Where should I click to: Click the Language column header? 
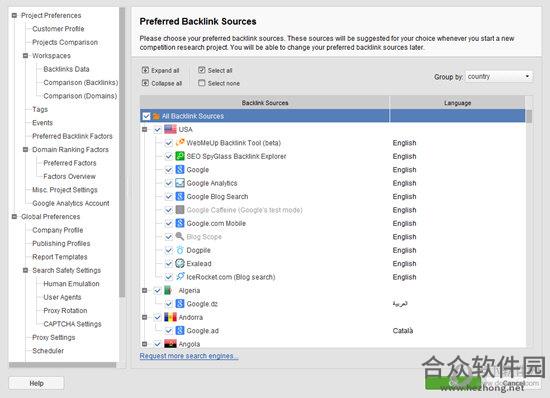(x=457, y=103)
